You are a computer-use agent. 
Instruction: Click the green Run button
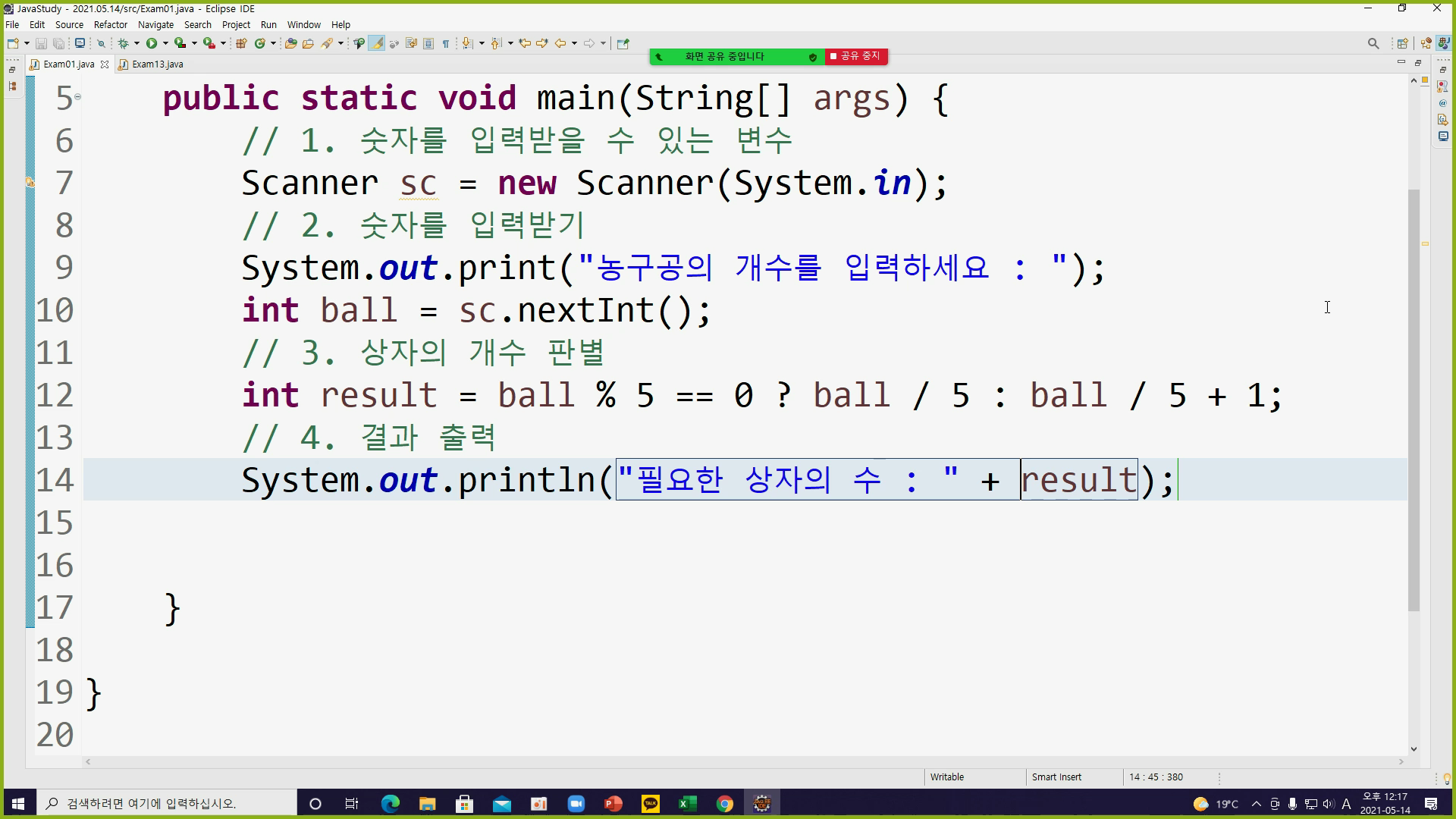[152, 43]
